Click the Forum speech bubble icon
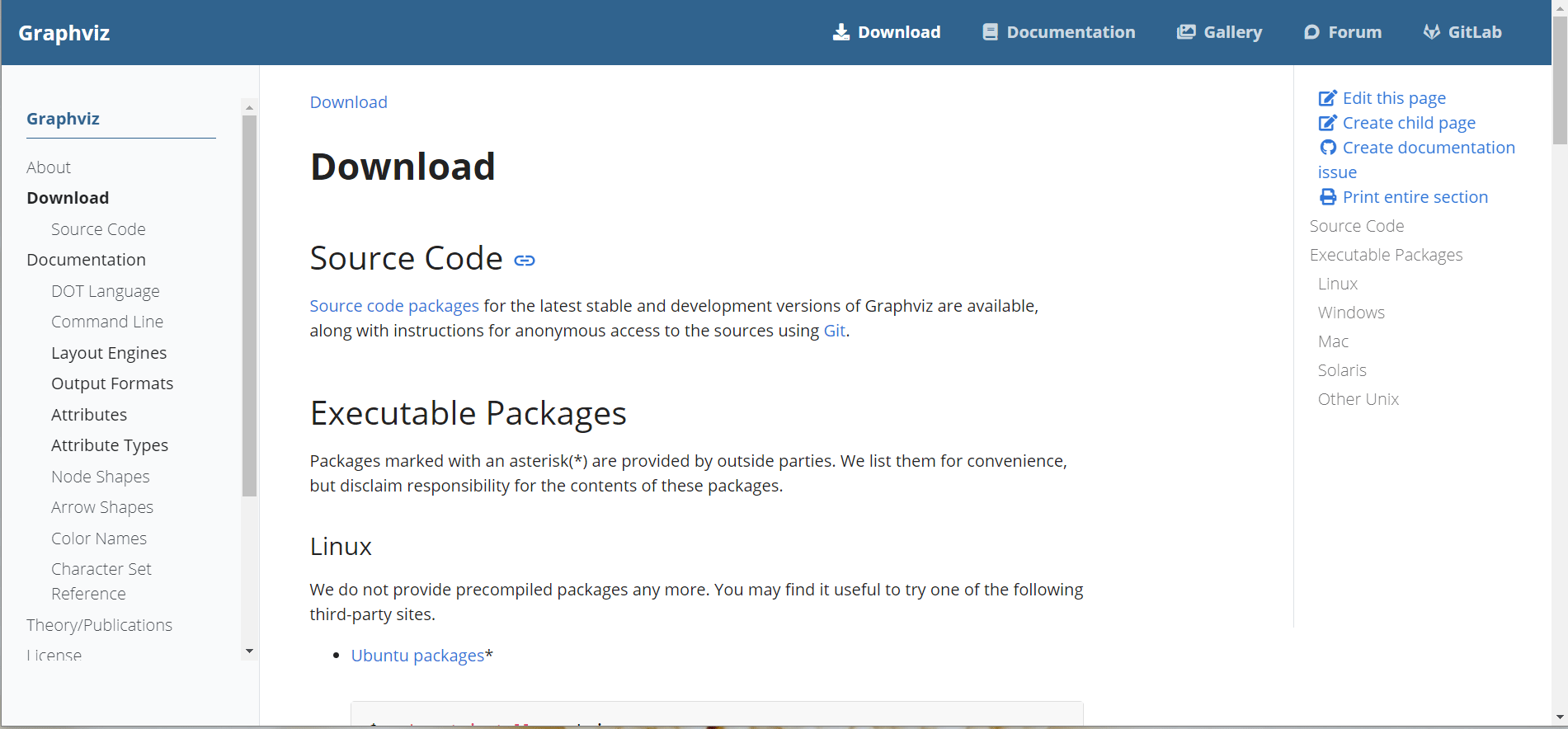 [1311, 32]
